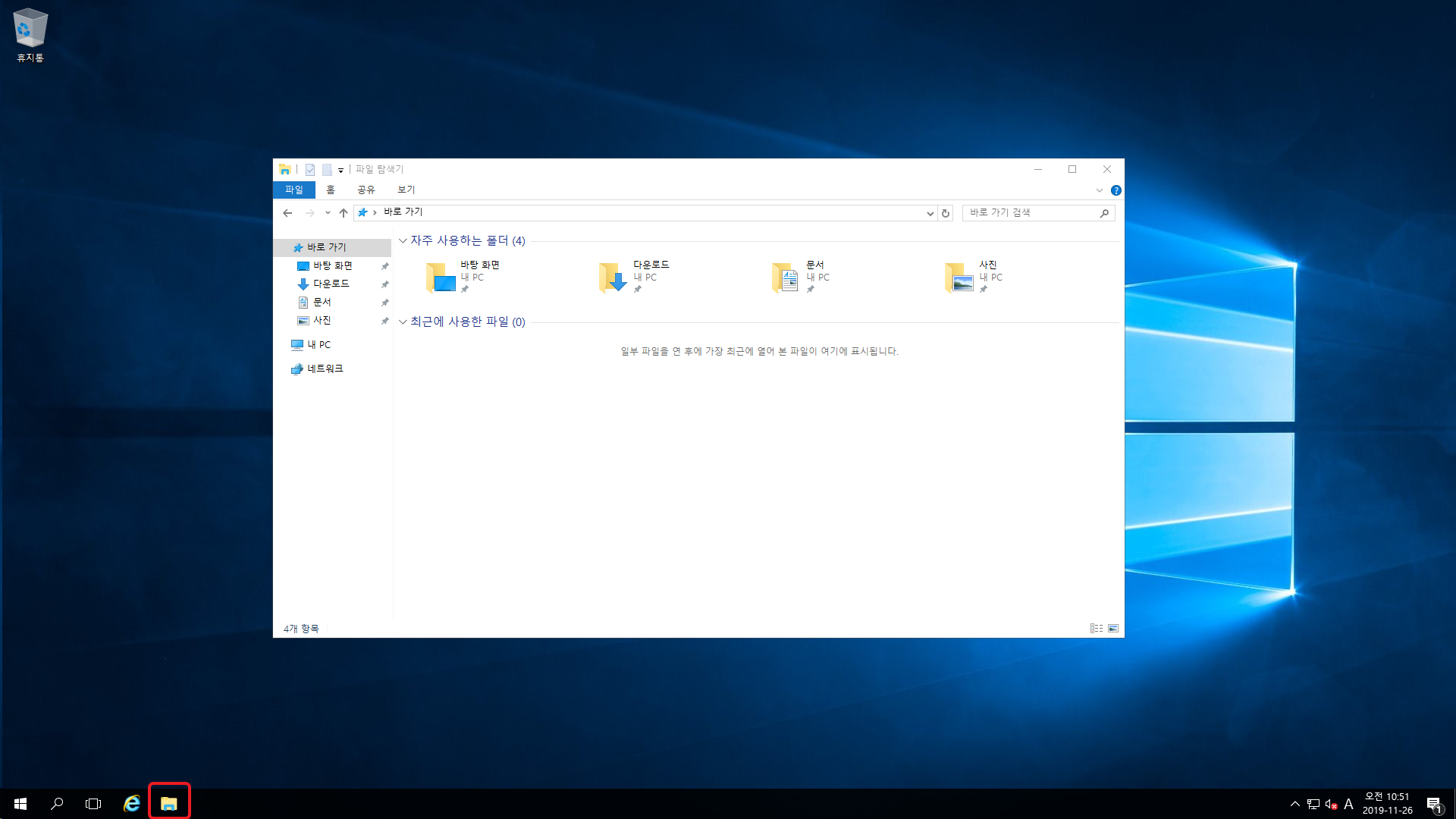Screen dimensions: 1456x819
Task: Select the 바탕 화면 folder icon
Action: [x=441, y=278]
